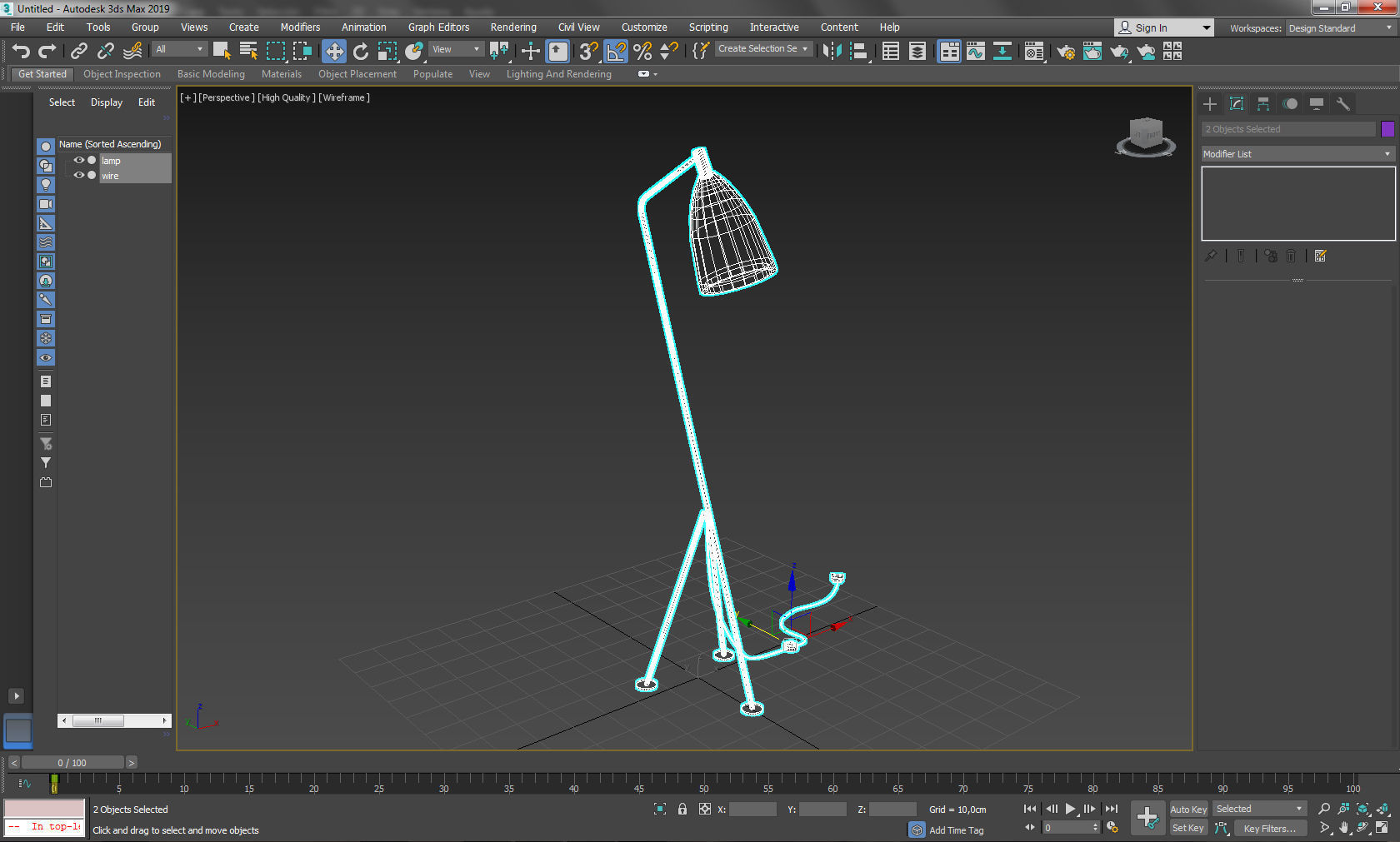Click Render in the Cloud icon
This screenshot has width=1400, height=842.
(x=1147, y=52)
